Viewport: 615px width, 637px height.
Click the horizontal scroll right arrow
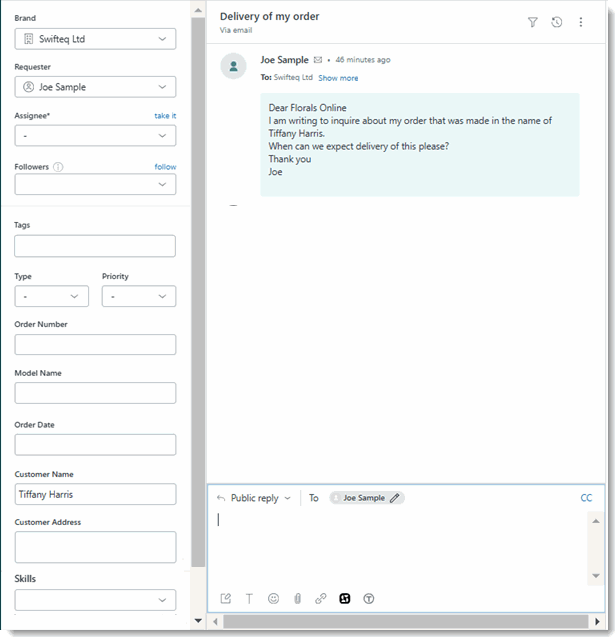(x=597, y=621)
